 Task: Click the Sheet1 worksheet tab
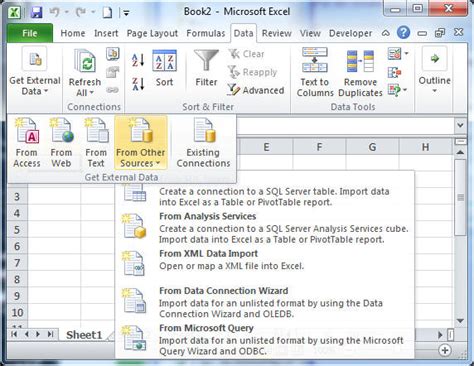[x=84, y=335]
